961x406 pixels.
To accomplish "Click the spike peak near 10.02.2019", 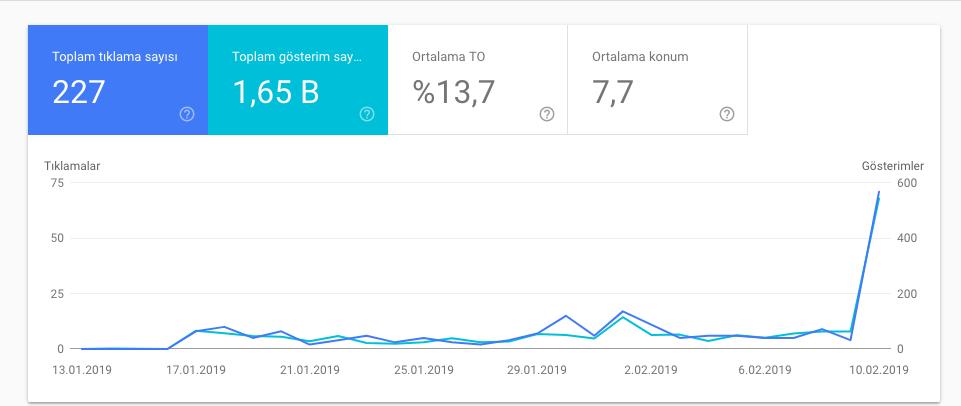I will pyautogui.click(x=879, y=192).
